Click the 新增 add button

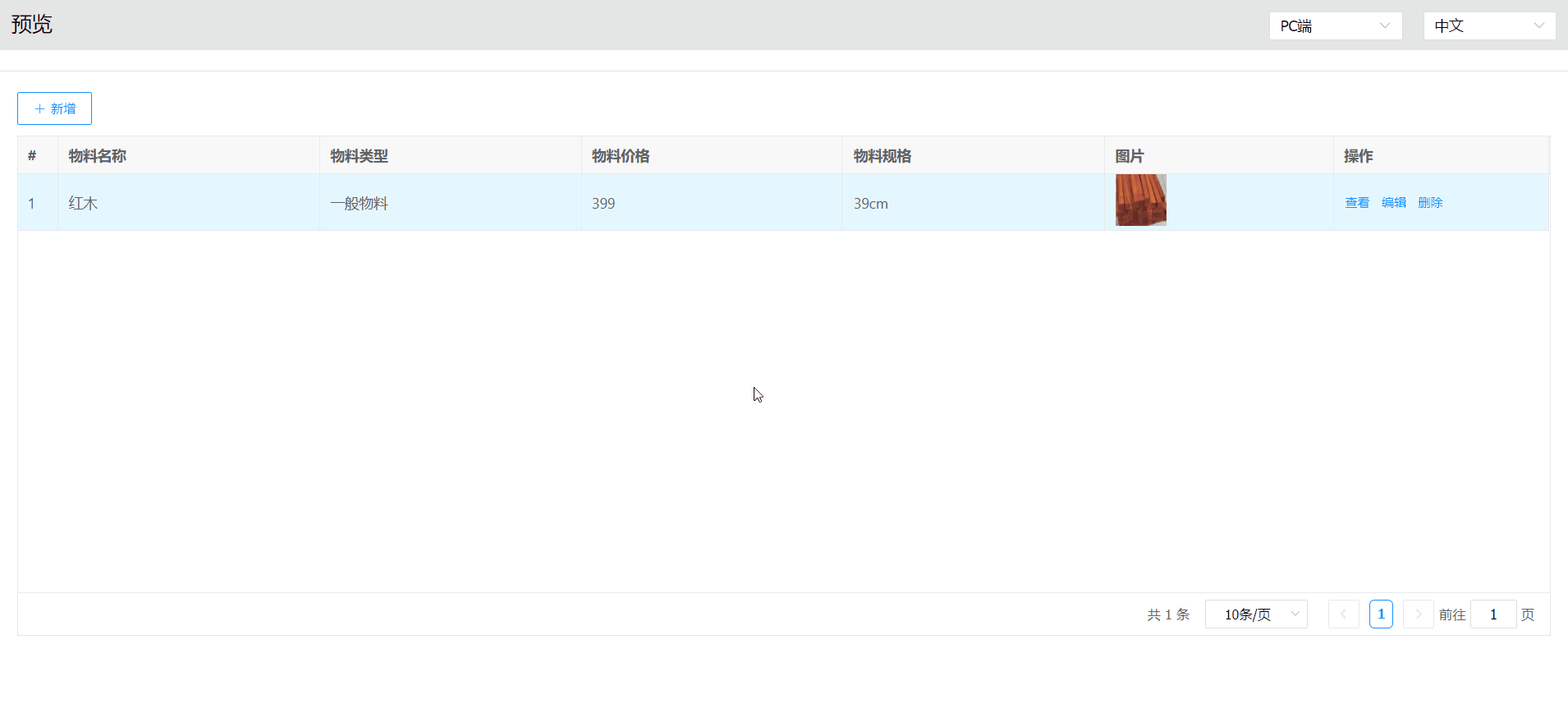pos(54,108)
